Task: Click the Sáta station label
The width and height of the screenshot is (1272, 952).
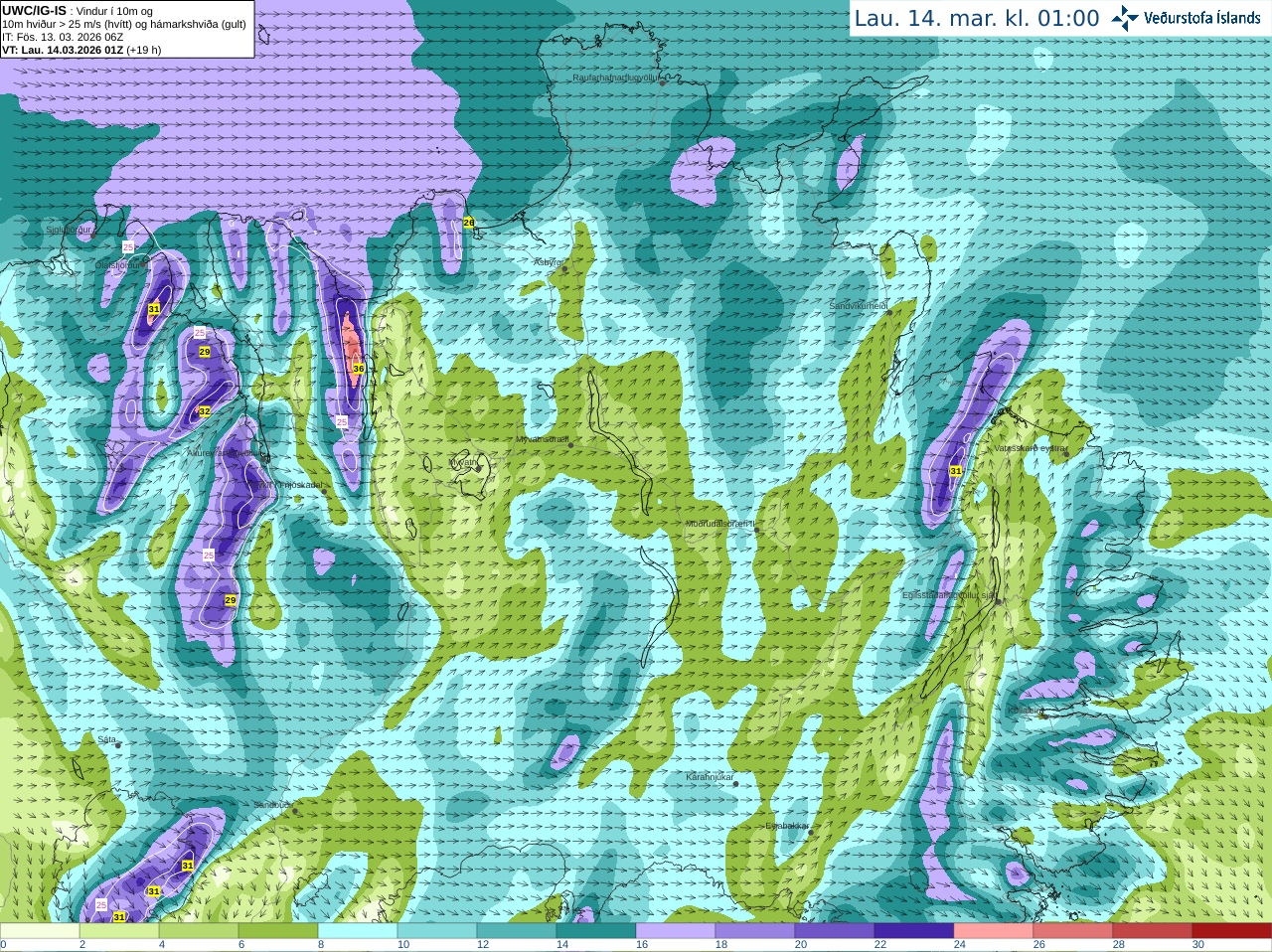Action: [x=106, y=739]
